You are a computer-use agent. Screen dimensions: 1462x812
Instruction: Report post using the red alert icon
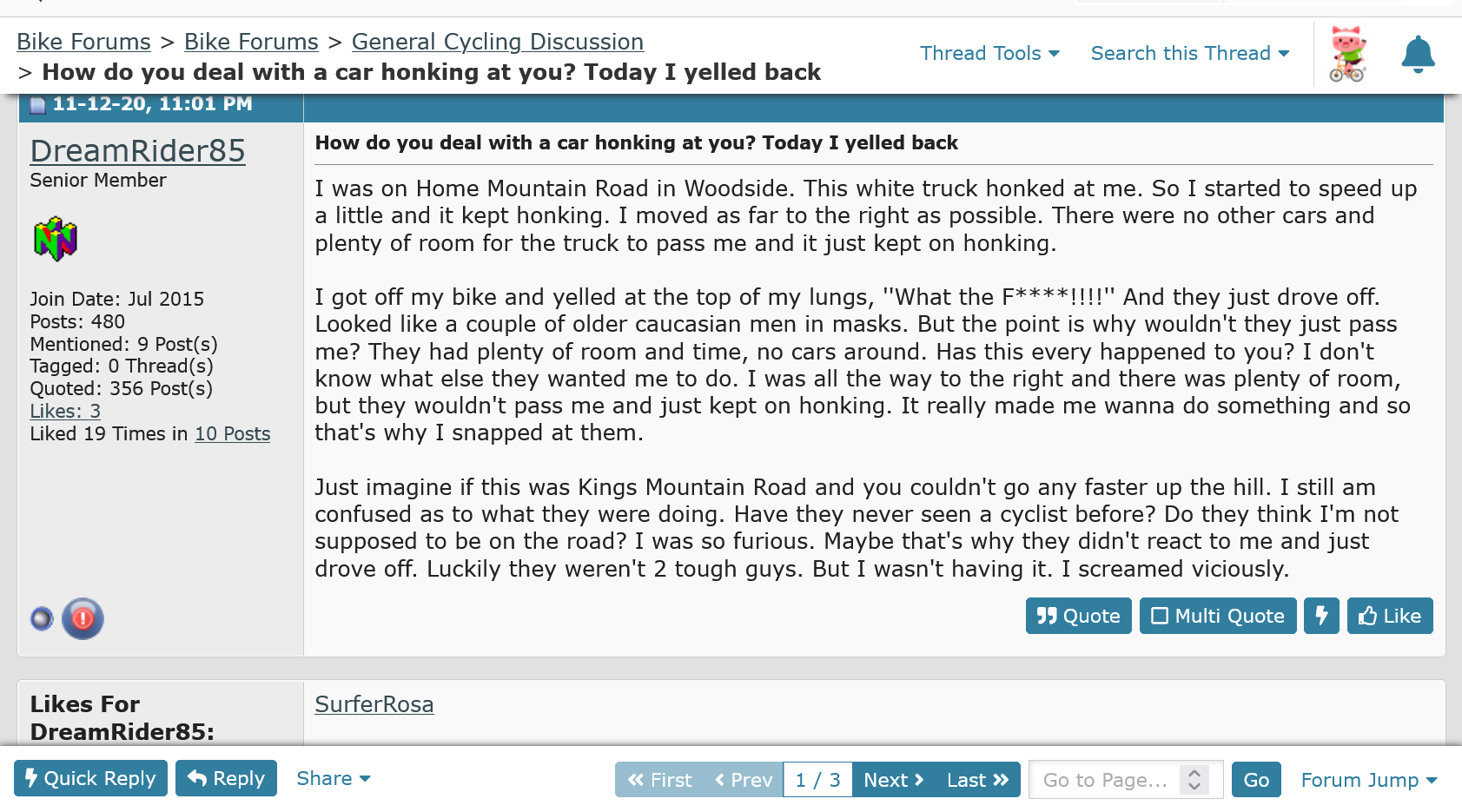83,618
